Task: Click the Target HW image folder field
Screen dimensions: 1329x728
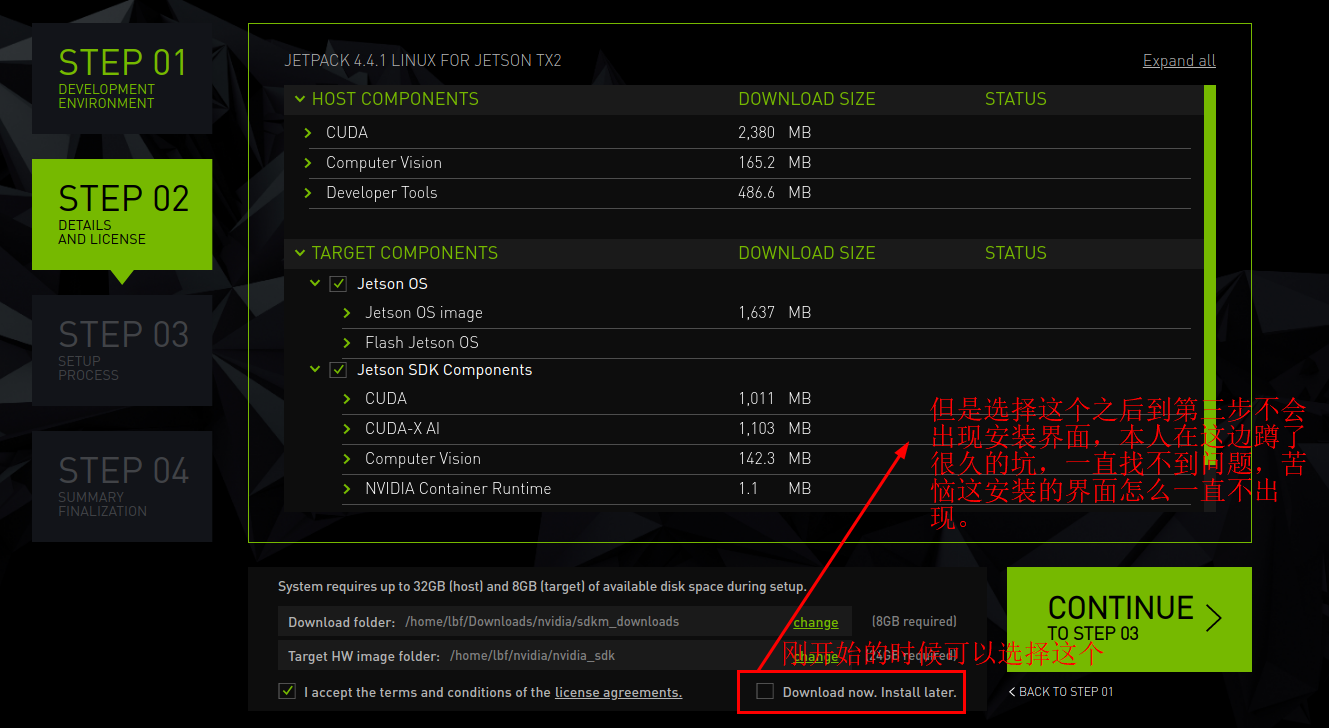Action: click(565, 656)
